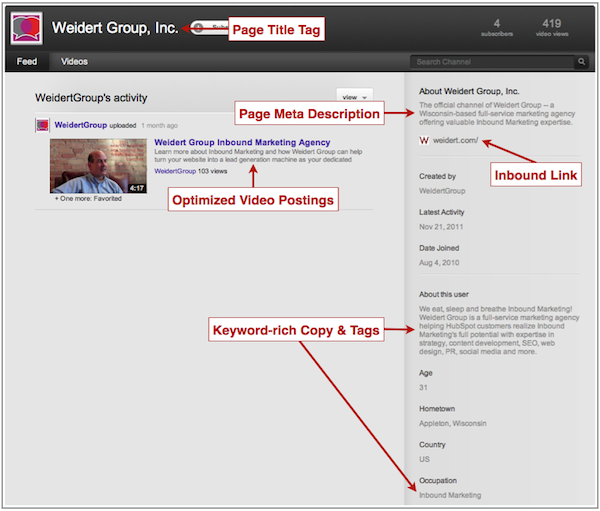The width and height of the screenshot is (600, 511).
Task: Click the '1 month ago' timestamp
Action: (160, 126)
